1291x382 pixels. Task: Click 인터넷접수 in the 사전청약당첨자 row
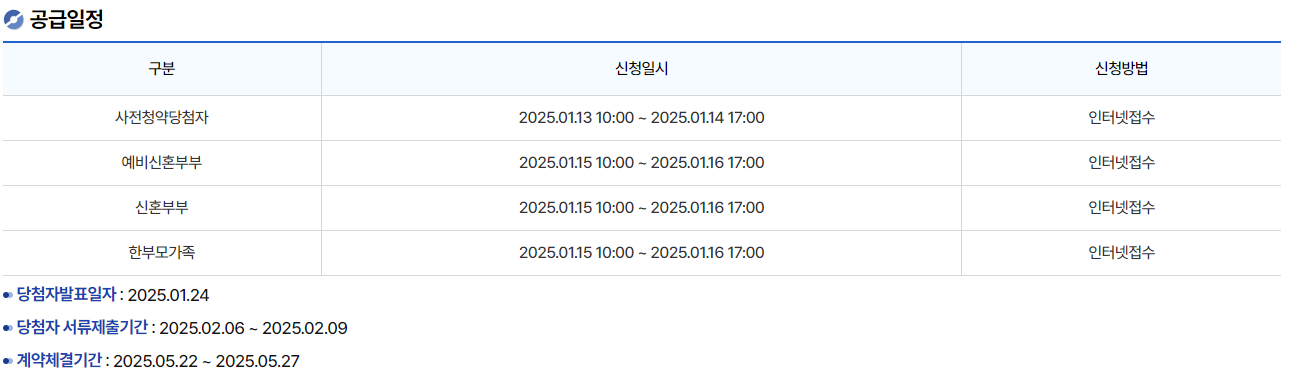coord(1121,118)
